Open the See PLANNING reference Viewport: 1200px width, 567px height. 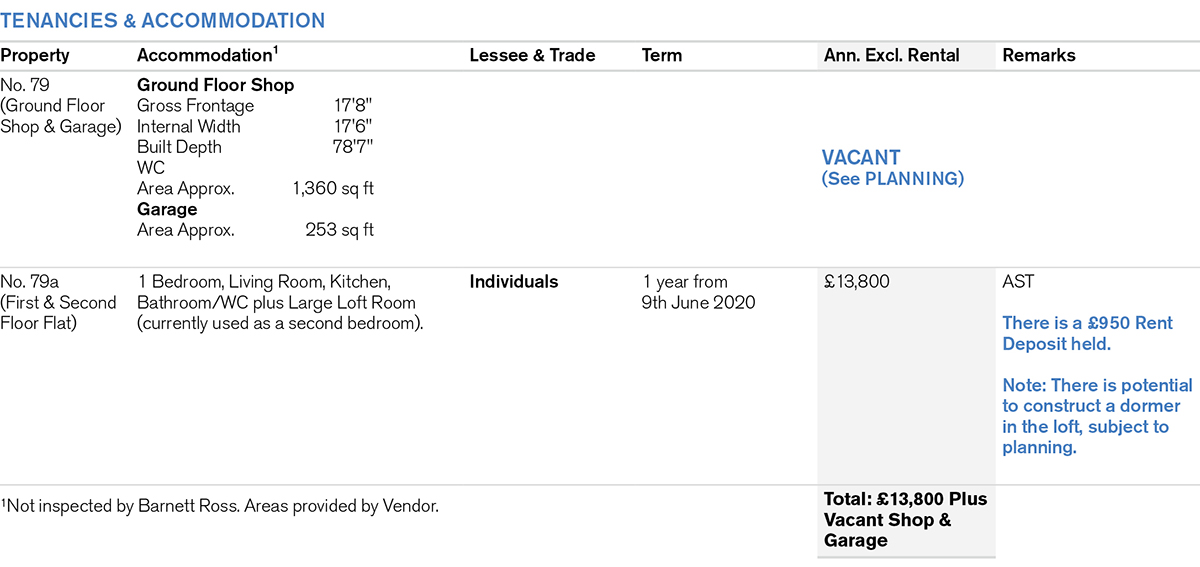892,179
